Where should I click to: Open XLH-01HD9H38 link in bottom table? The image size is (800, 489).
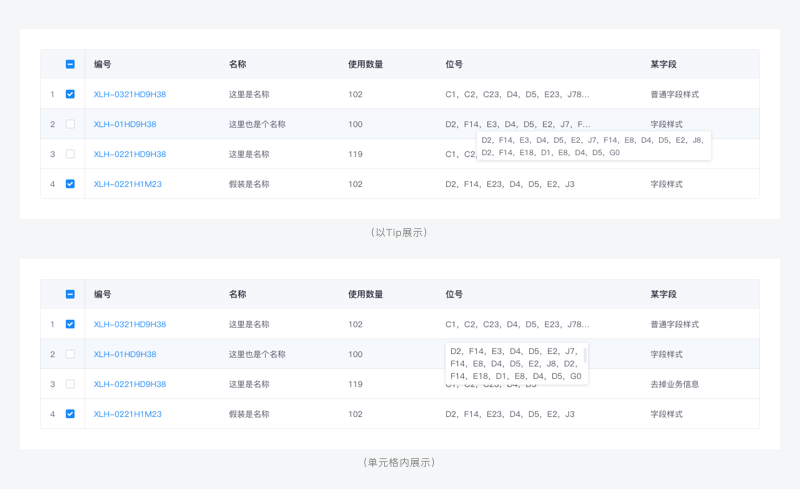pyautogui.click(x=125, y=354)
